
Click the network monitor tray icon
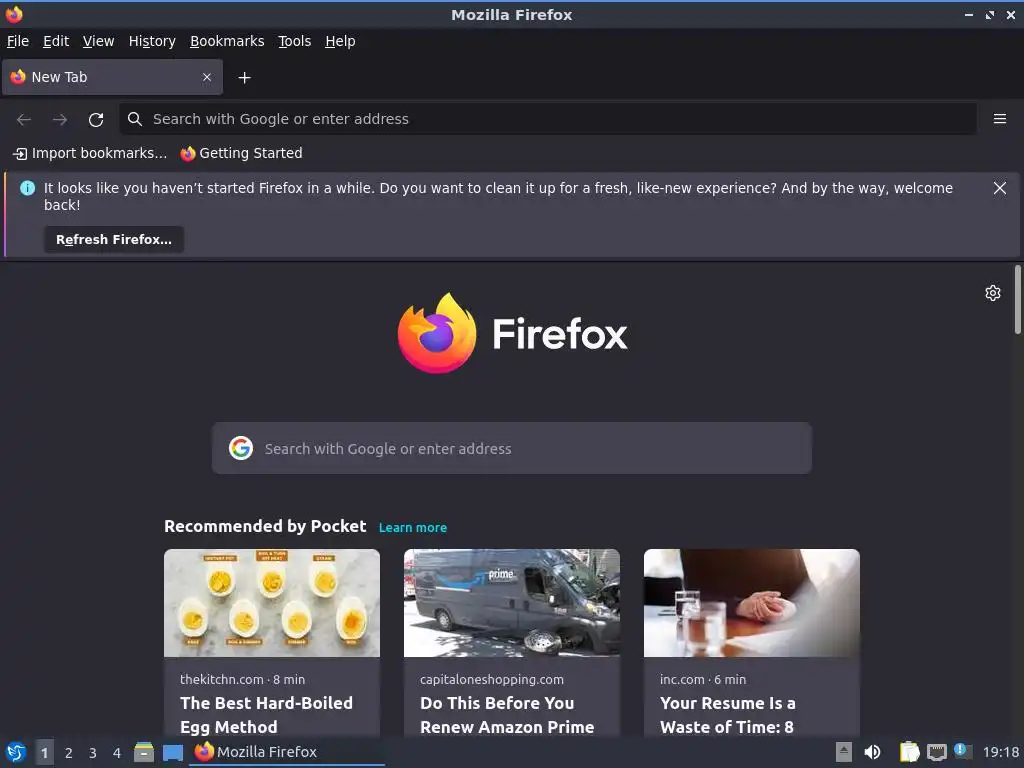[936, 752]
